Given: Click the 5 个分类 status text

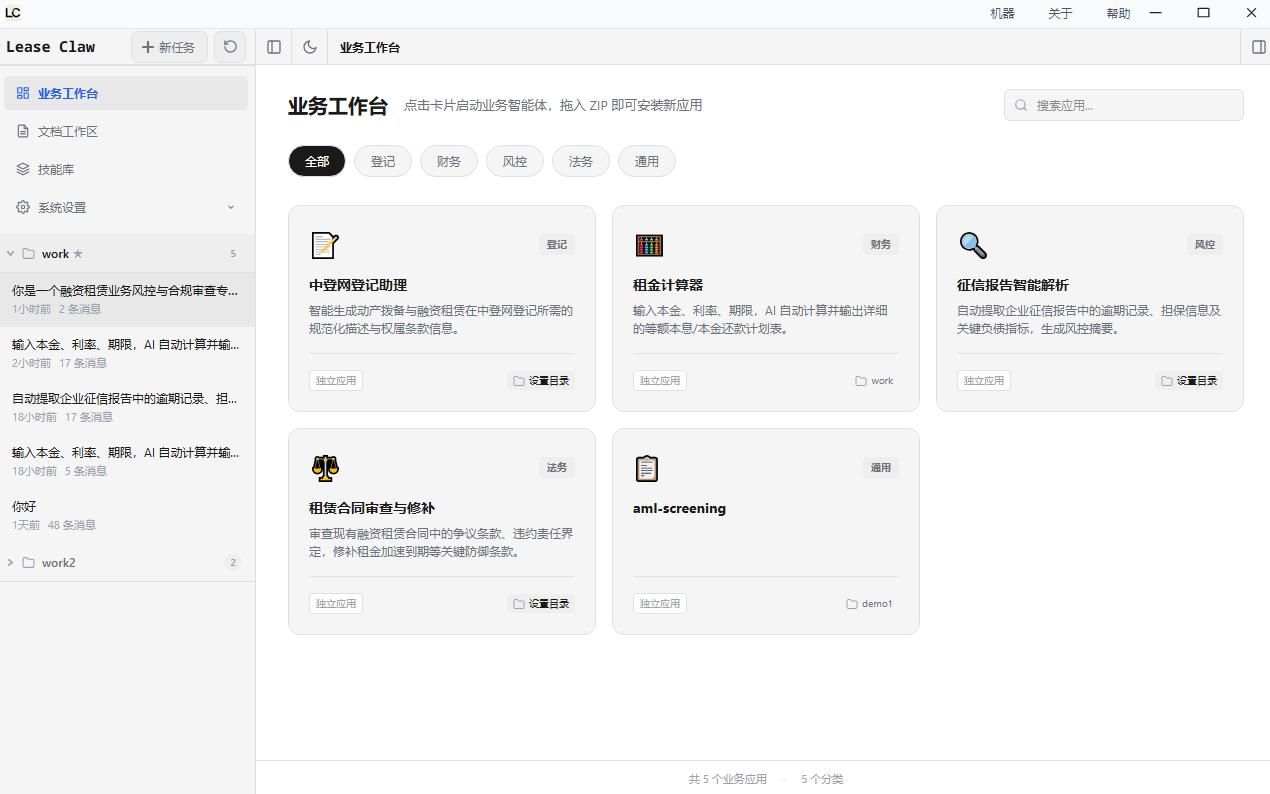Looking at the screenshot, I should click(x=822, y=779).
